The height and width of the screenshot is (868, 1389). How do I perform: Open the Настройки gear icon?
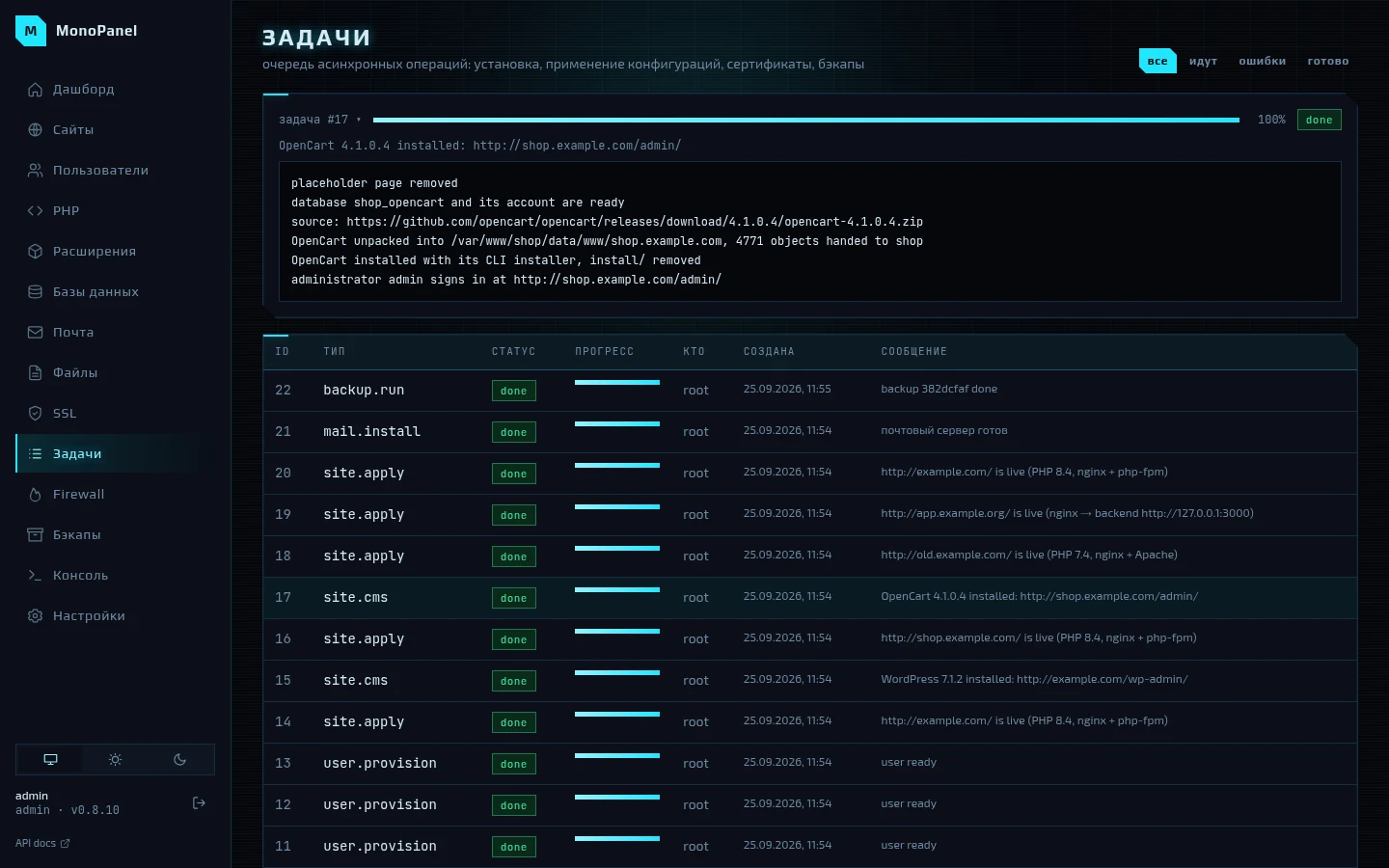point(35,616)
